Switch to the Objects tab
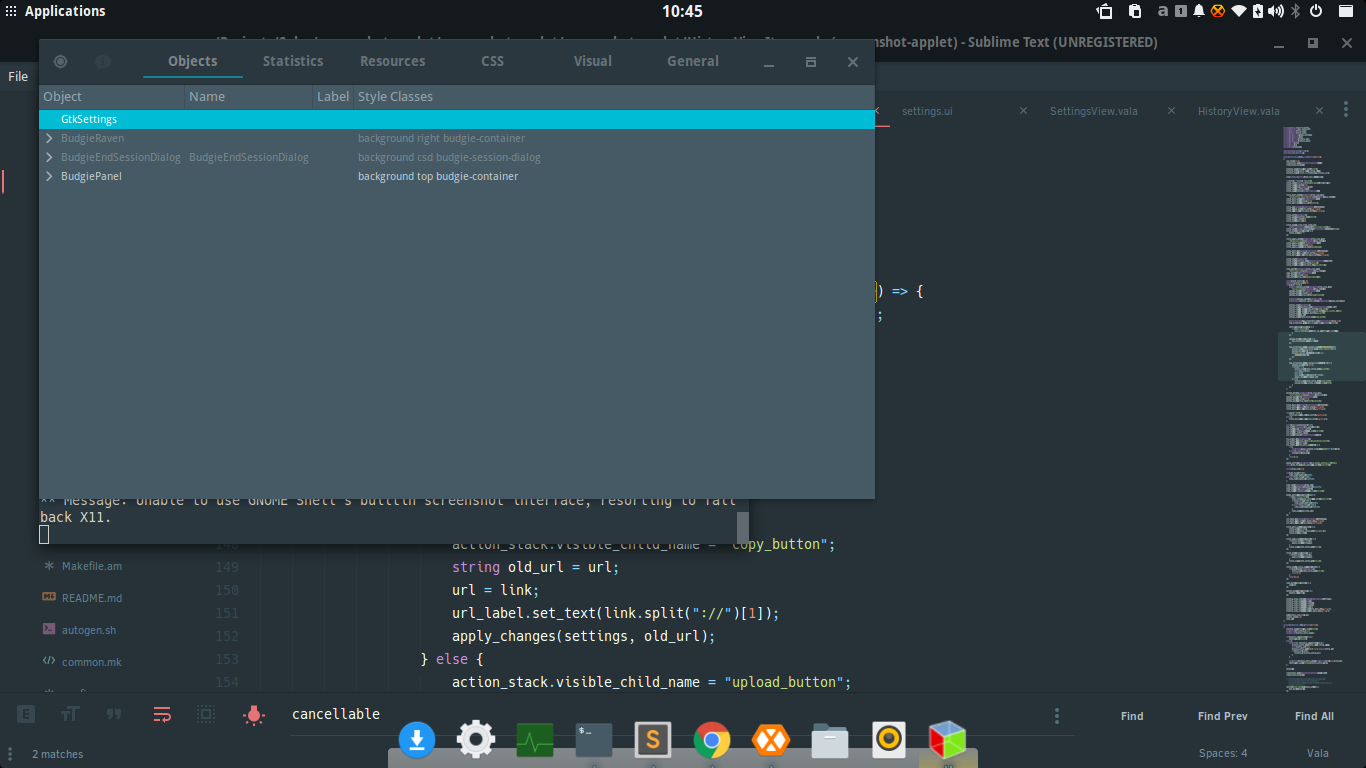The width and height of the screenshot is (1366, 768). tap(193, 61)
